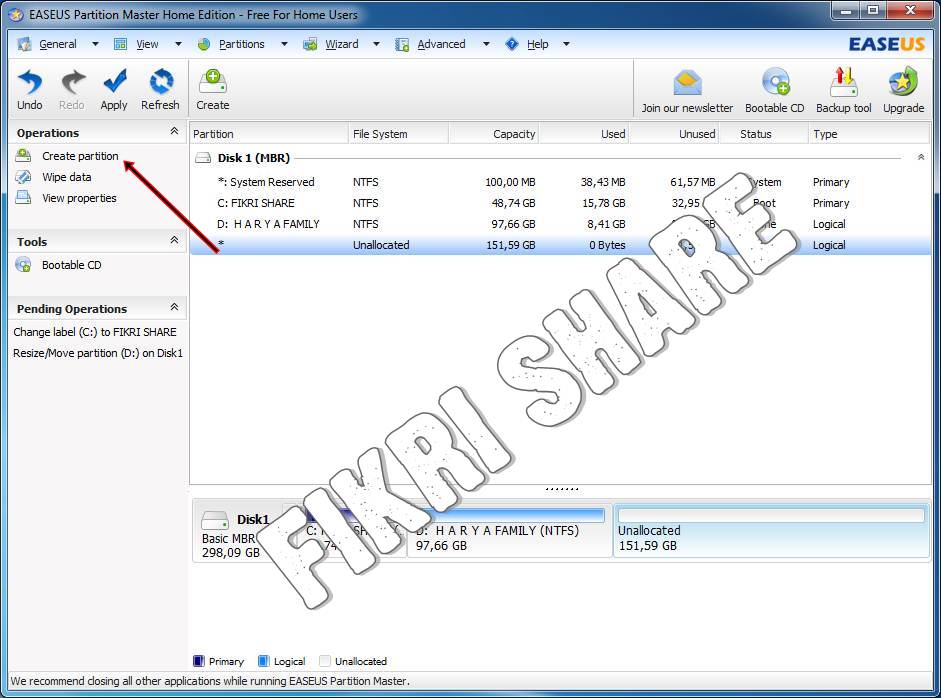Click the Undo toolbar icon

click(29, 82)
